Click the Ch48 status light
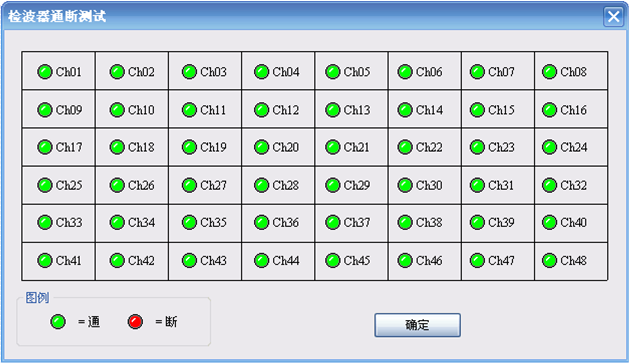Image resolution: width=629 pixels, height=363 pixels. [549, 260]
